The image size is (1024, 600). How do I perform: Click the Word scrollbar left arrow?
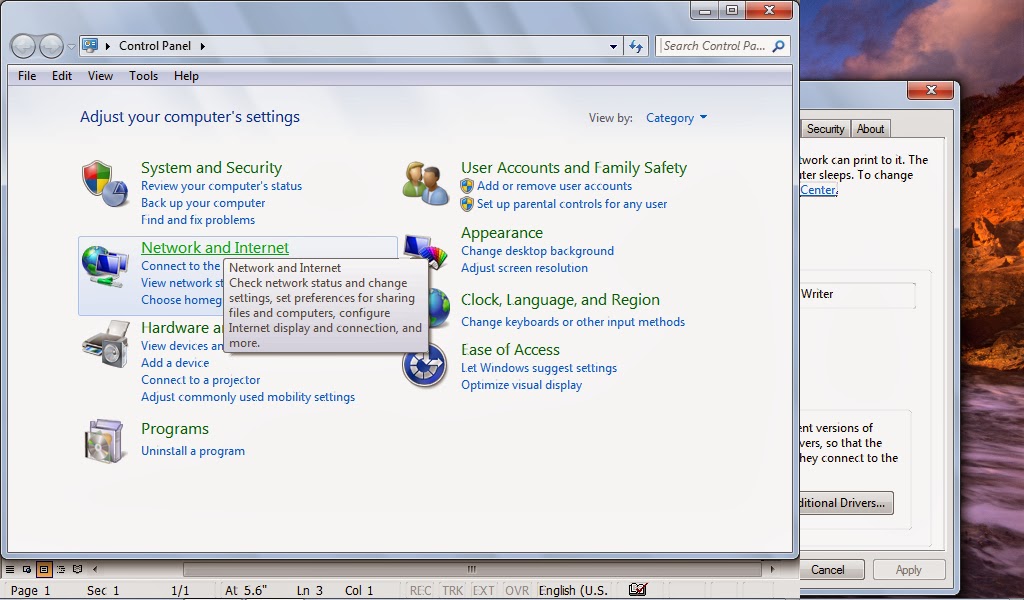tap(95, 569)
